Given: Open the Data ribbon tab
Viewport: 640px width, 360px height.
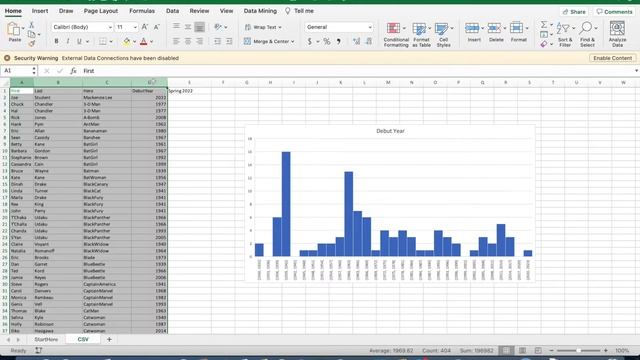Looking at the screenshot, I should [x=172, y=11].
